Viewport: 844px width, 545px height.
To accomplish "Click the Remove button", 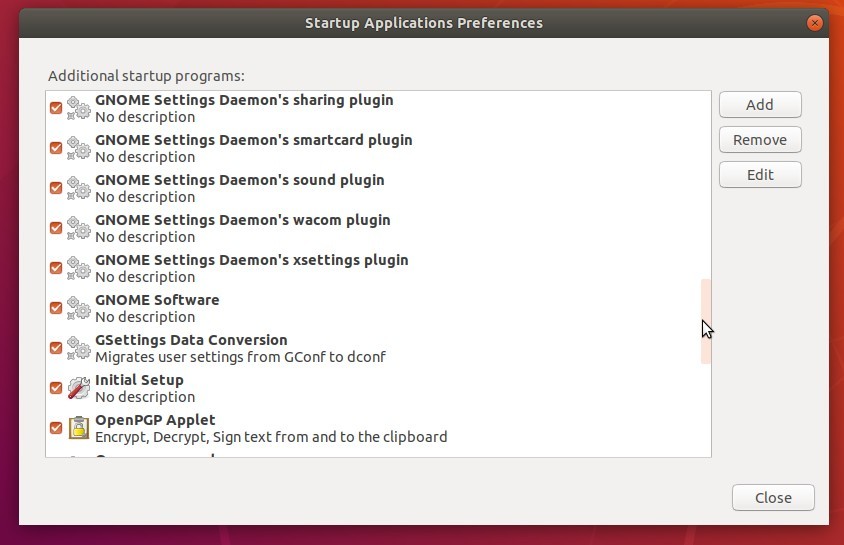I will [760, 140].
